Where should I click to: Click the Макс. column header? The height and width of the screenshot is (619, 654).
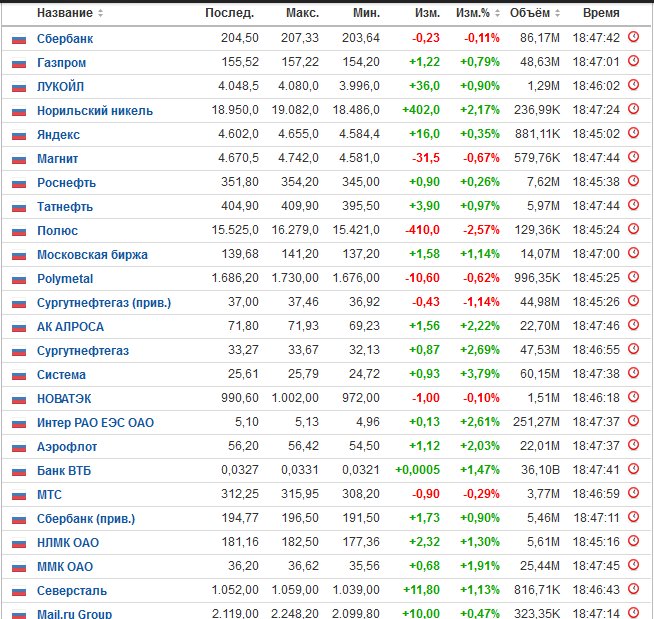pyautogui.click(x=302, y=13)
